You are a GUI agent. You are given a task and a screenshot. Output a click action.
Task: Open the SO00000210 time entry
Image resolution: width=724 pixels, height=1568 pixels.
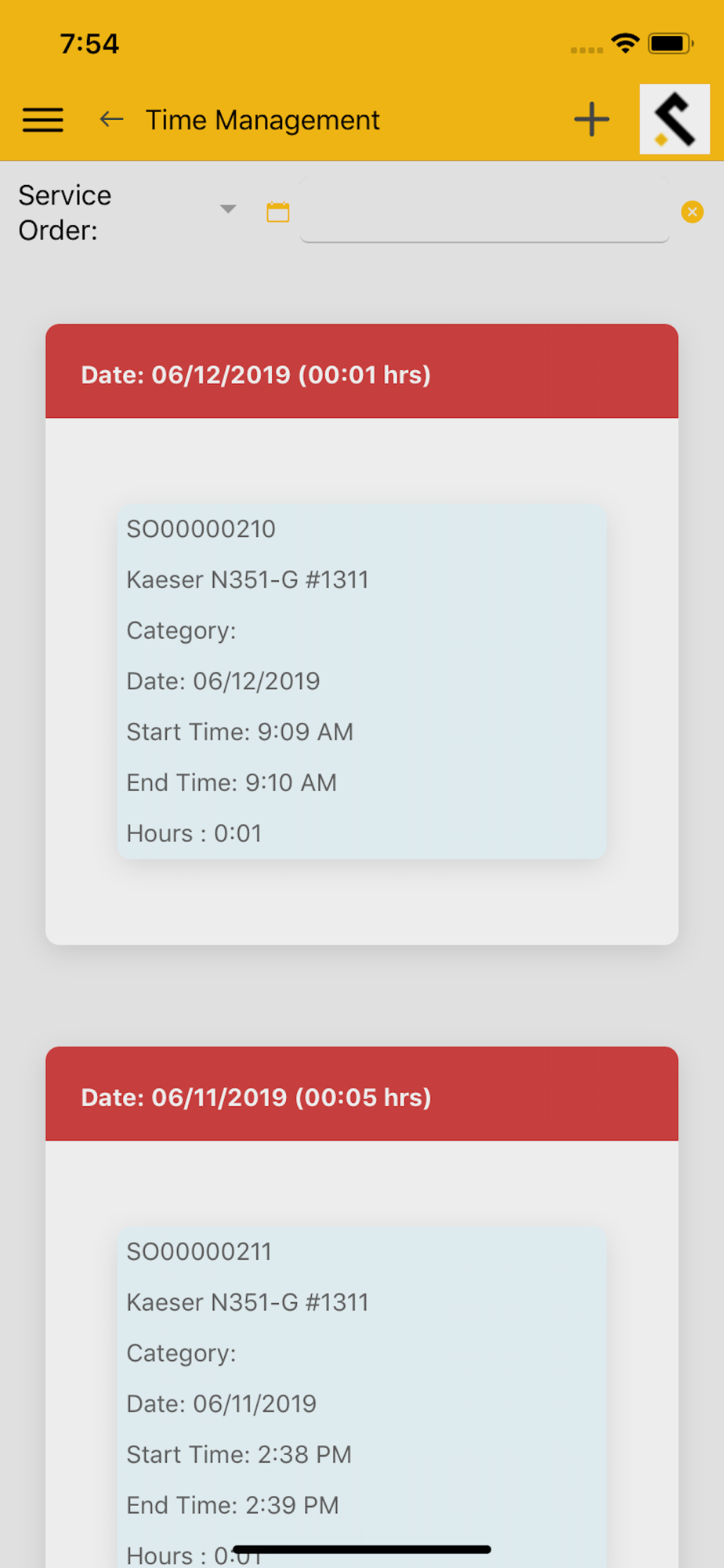click(362, 682)
